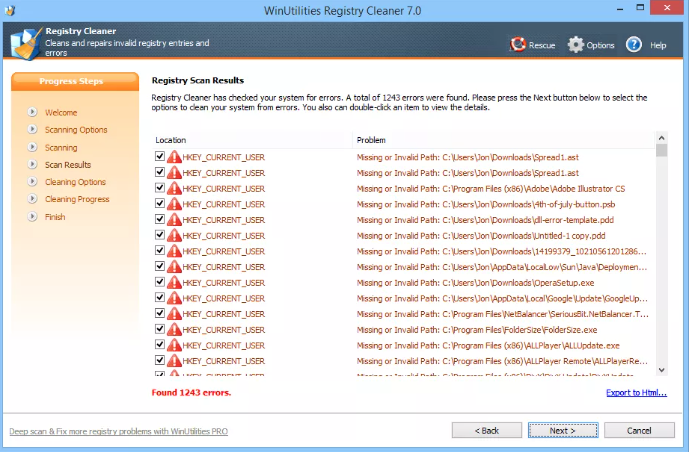Click the arrow icon beside Finish step
The image size is (689, 452).
click(x=32, y=216)
